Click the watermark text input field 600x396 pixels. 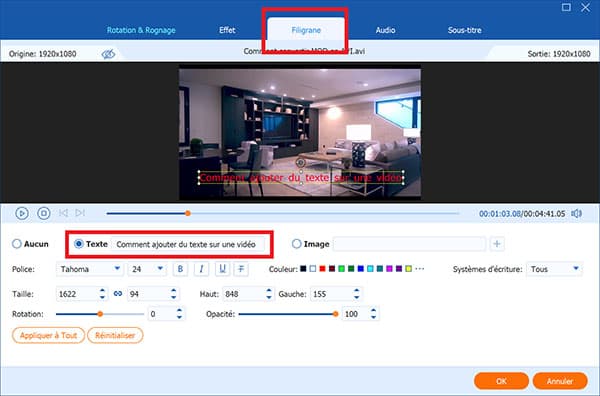coord(188,244)
